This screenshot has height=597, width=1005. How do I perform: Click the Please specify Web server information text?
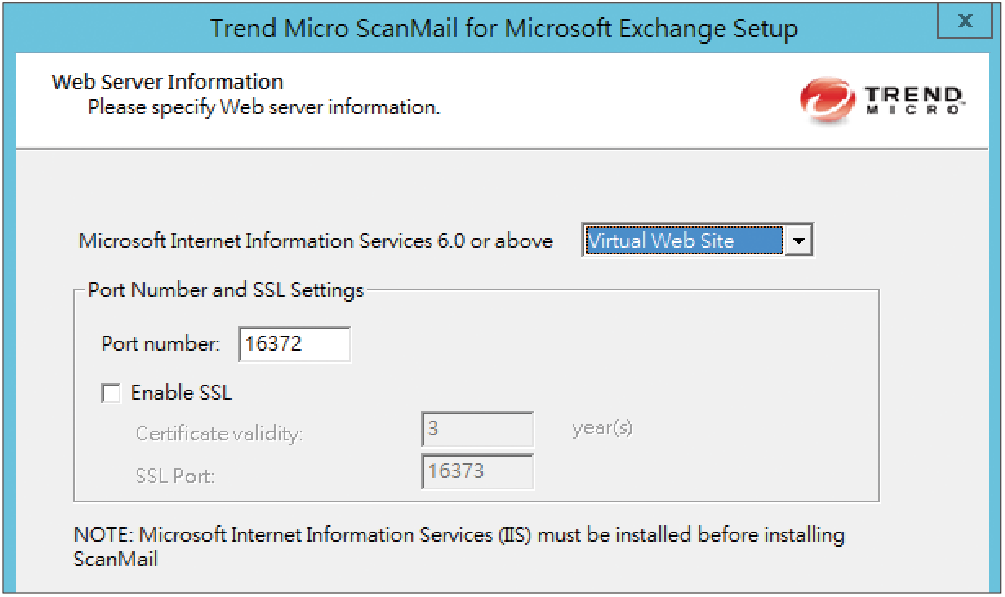(264, 107)
